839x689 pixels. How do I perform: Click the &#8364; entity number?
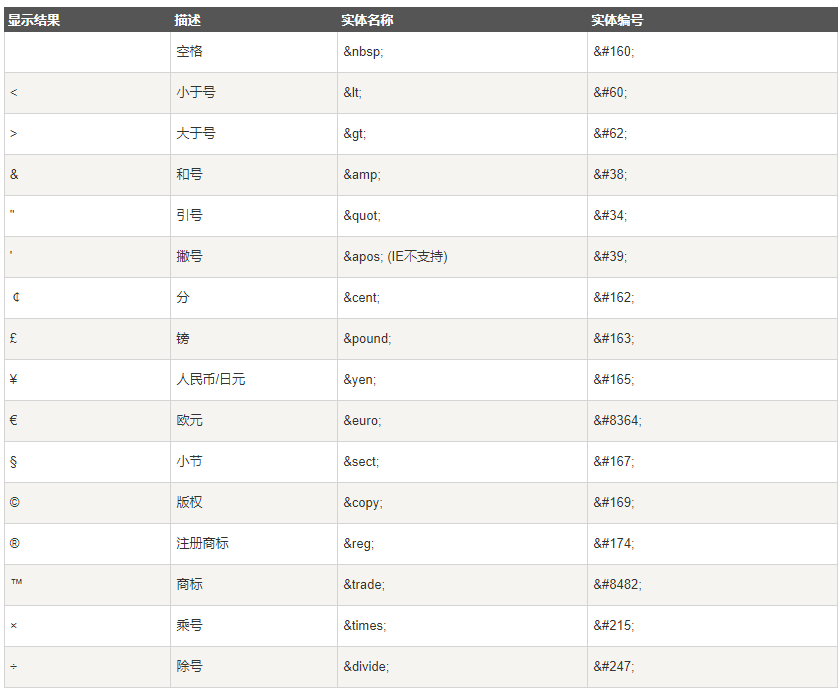click(x=618, y=420)
